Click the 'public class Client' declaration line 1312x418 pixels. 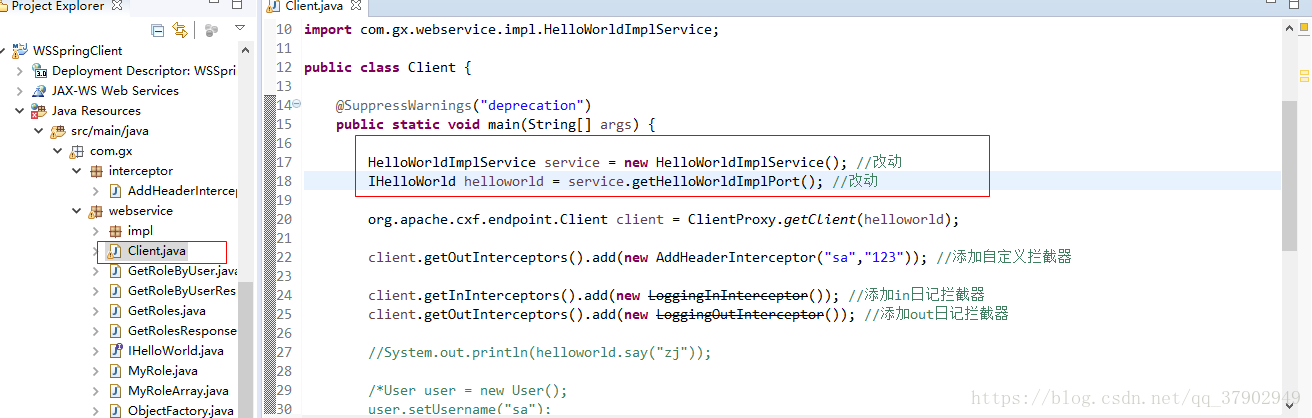(387, 67)
